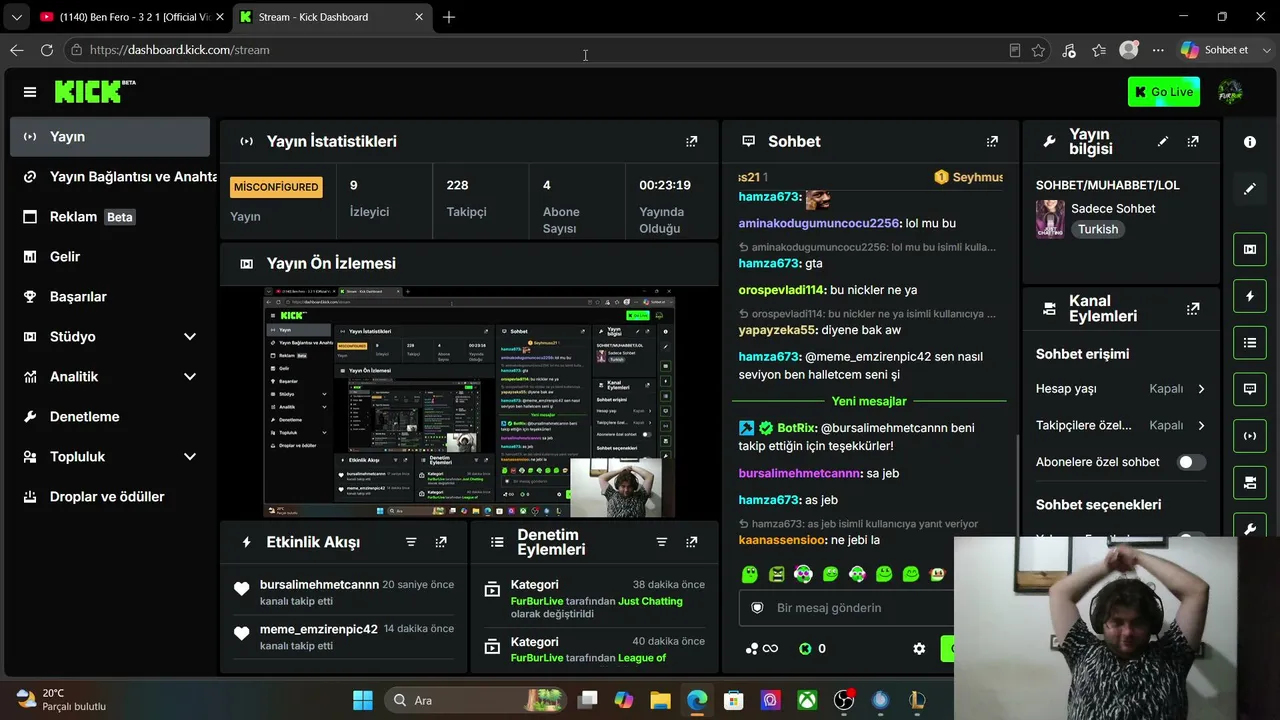Click the Yeni mesajlar divider in chat
Image resolution: width=1280 pixels, height=720 pixels.
click(869, 401)
